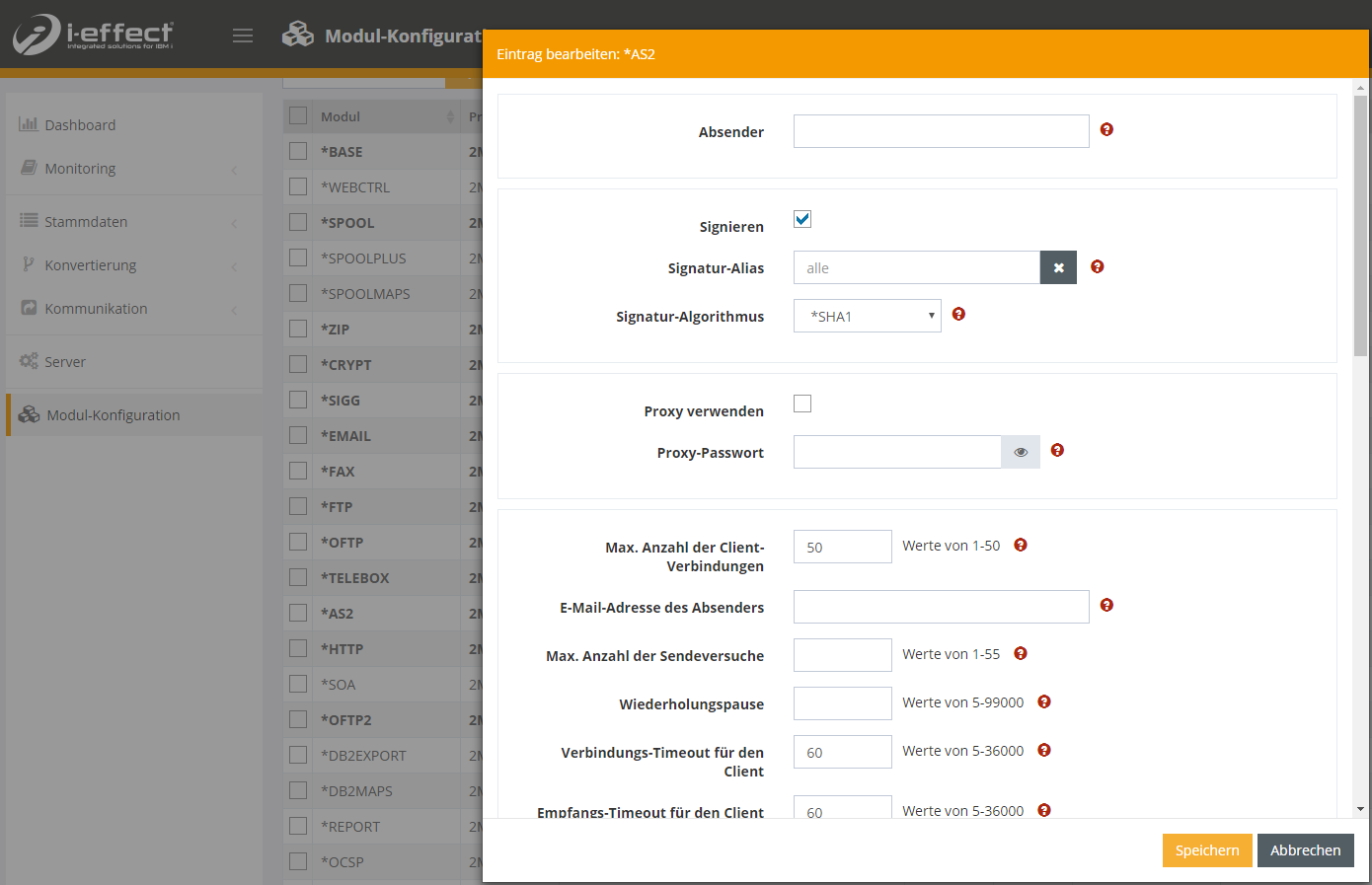Click help icon for Max. Anzahl der Sendeversuche
Image resolution: width=1372 pixels, height=885 pixels.
[1021, 653]
